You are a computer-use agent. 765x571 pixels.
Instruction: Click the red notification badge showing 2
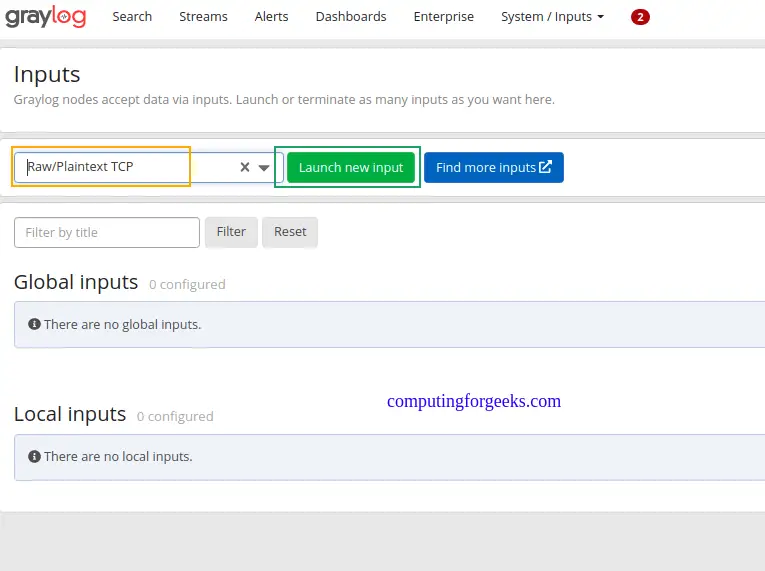640,17
